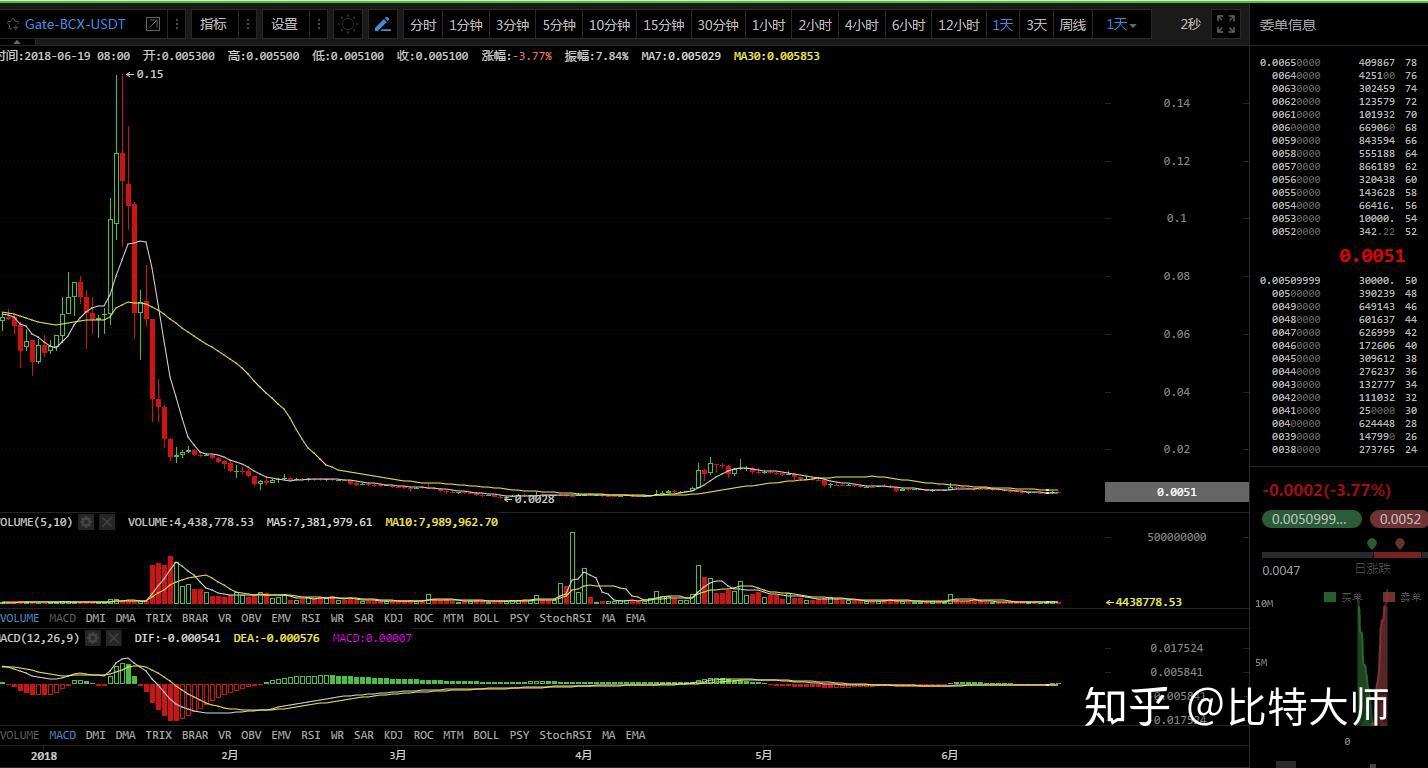Image resolution: width=1428 pixels, height=768 pixels.
Task: Select the 4小时 interval
Action: pyautogui.click(x=861, y=25)
